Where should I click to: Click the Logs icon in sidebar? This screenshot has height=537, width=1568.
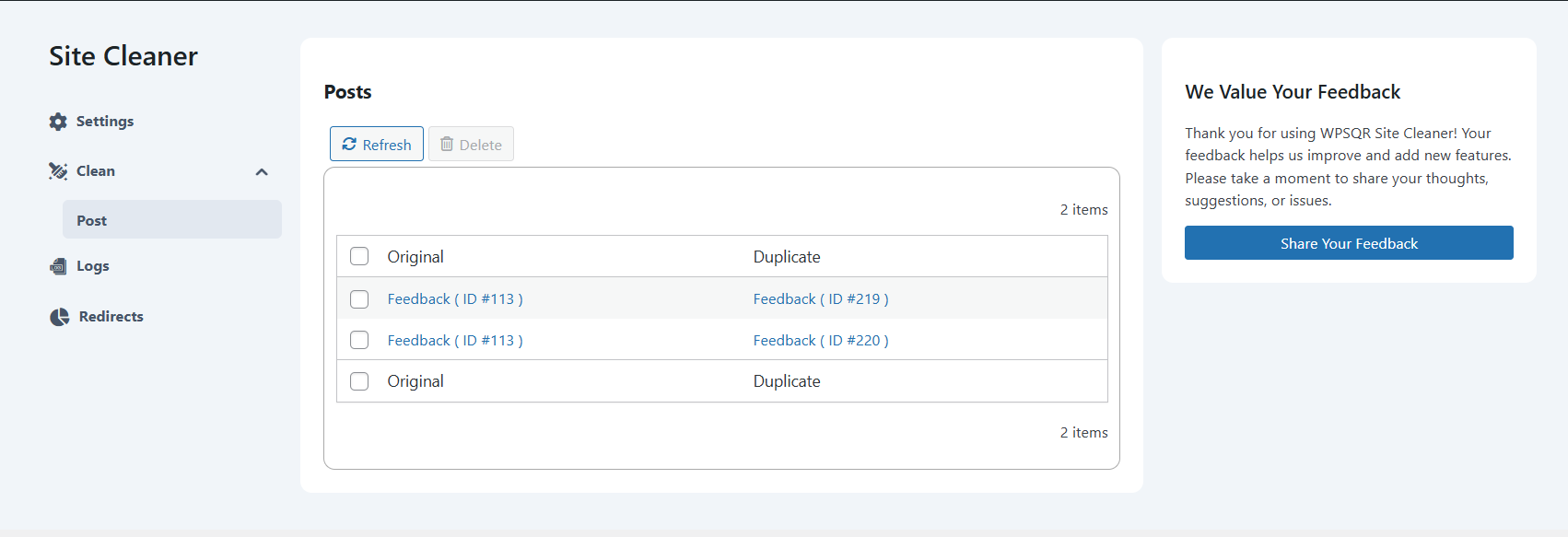[58, 266]
